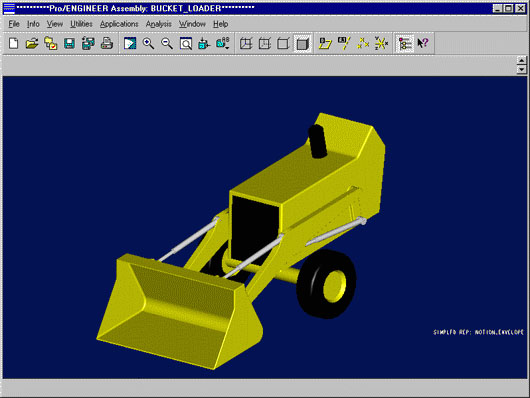Viewport: 530px width, 398px height.
Task: Toggle the model tree display
Action: (x=405, y=43)
